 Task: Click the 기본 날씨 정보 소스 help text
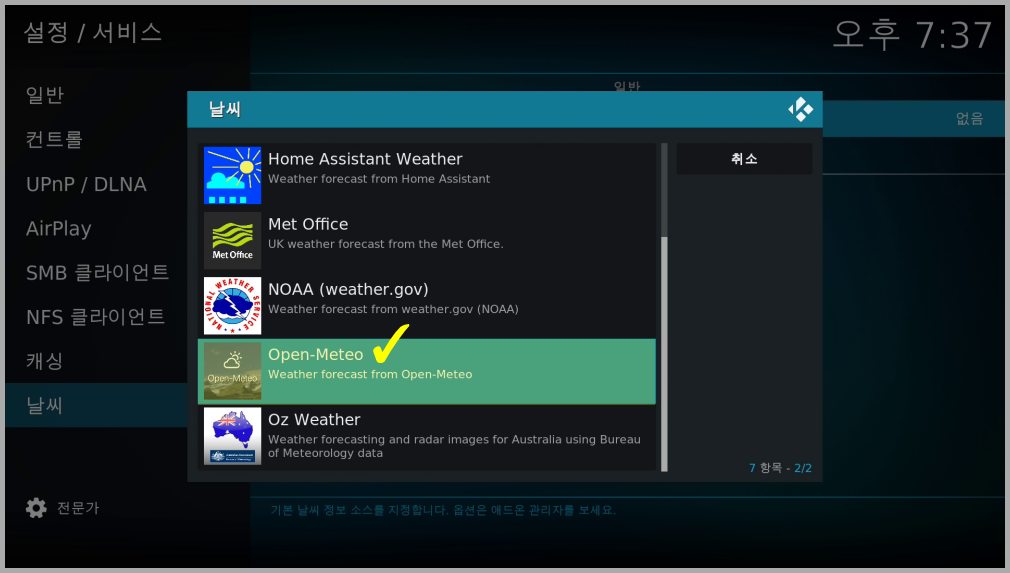pos(443,511)
